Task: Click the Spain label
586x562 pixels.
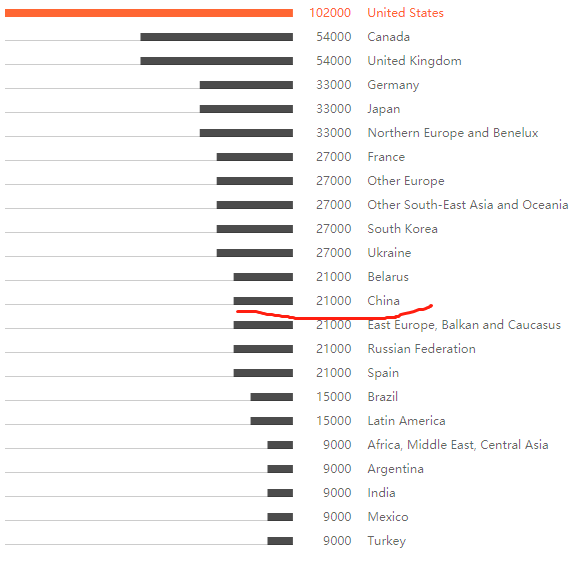Action: click(383, 373)
